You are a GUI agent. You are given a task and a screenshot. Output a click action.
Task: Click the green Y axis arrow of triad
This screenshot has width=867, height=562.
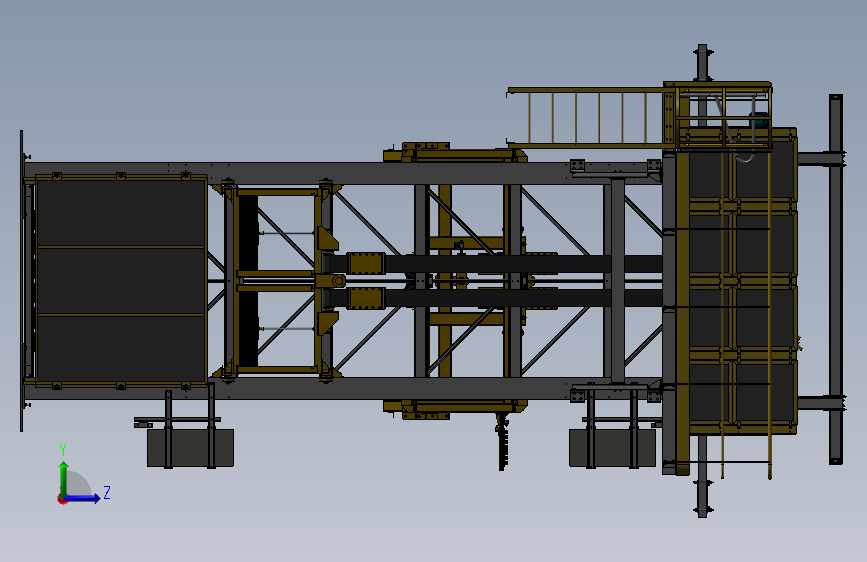(x=64, y=478)
